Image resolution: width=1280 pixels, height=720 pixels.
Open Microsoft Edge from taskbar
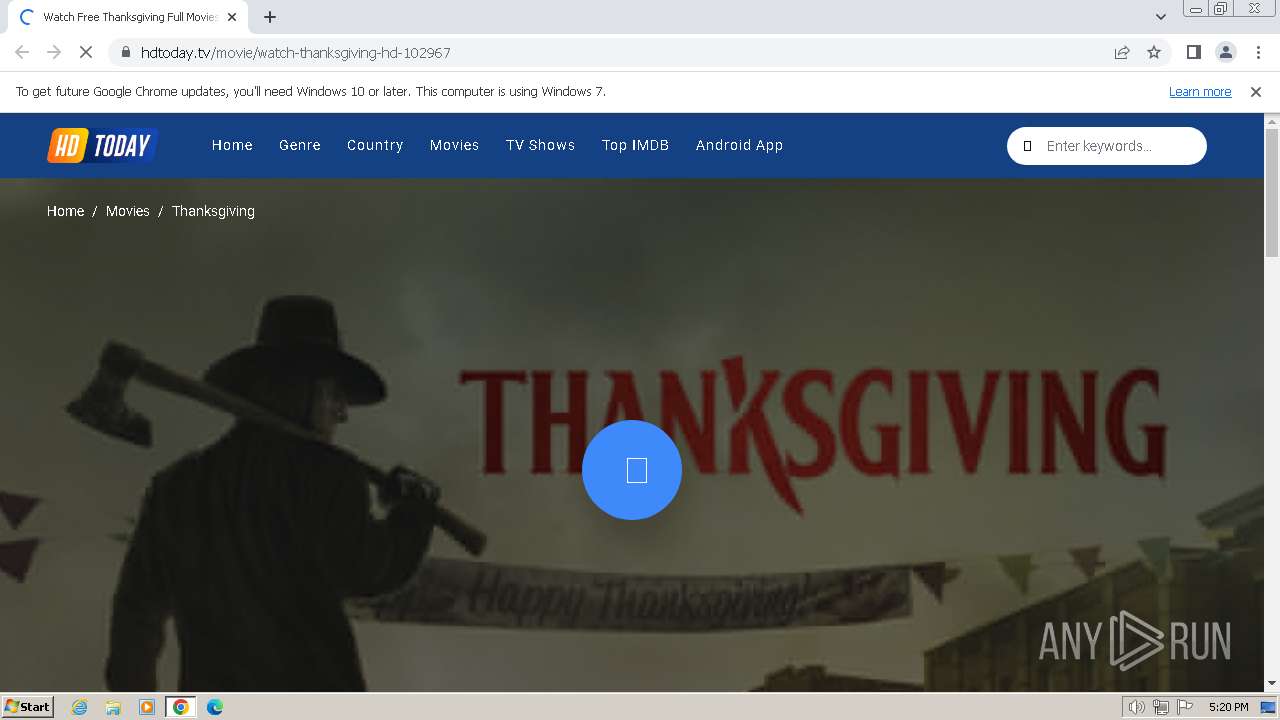215,707
